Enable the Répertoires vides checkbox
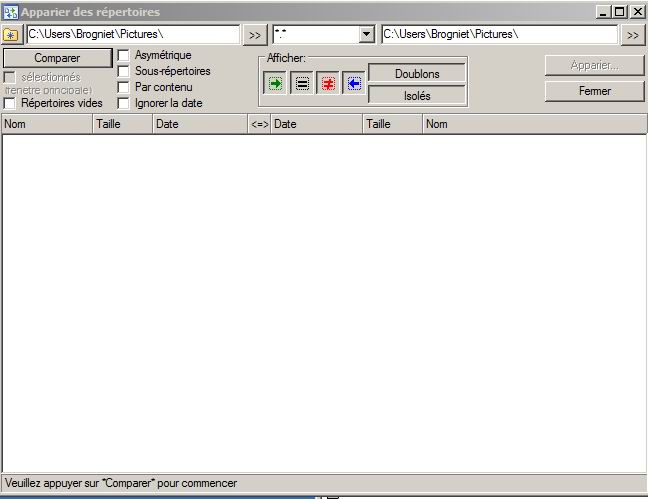The height and width of the screenshot is (499, 648). (10, 103)
